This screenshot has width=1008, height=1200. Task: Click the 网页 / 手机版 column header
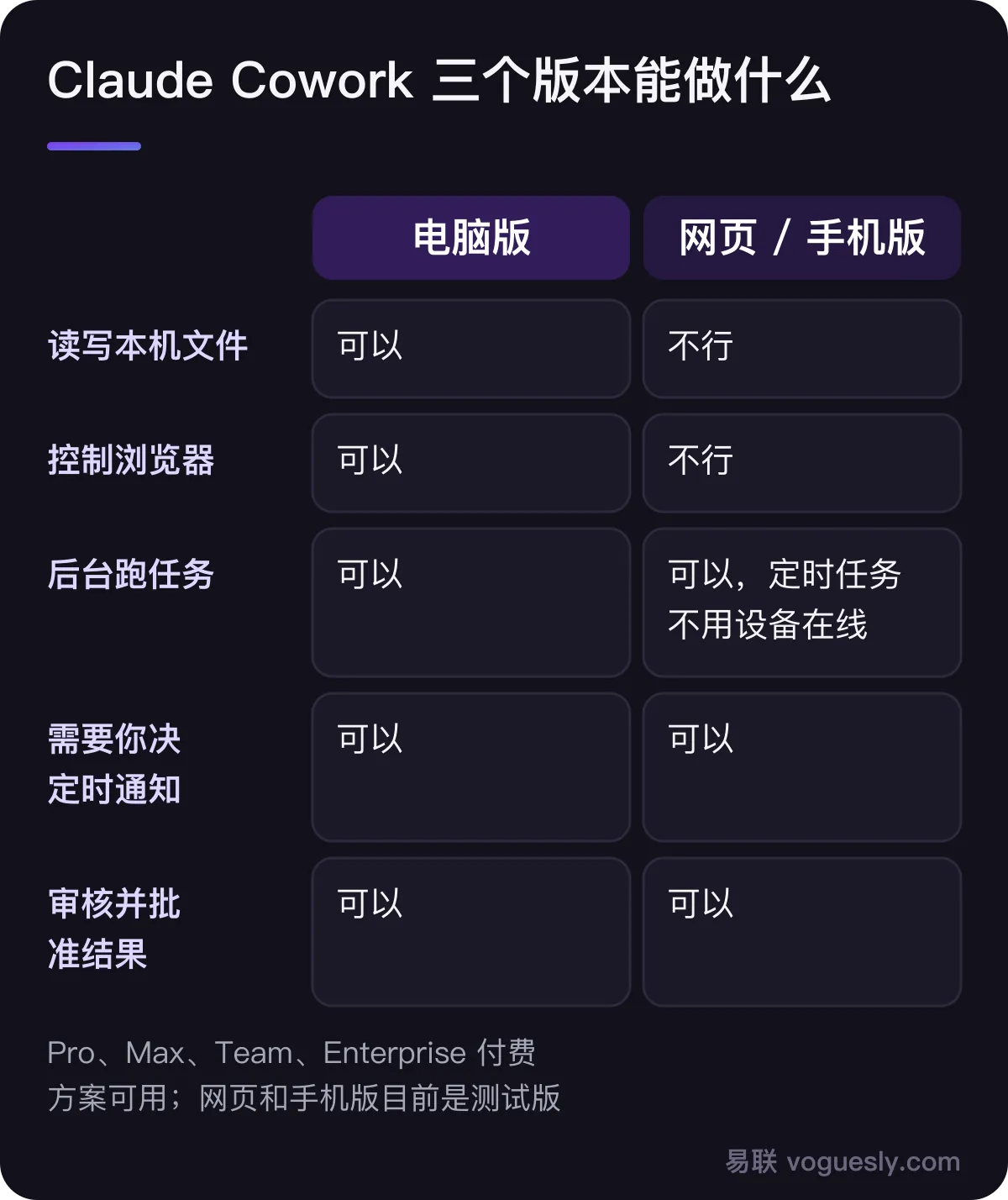pyautogui.click(x=802, y=238)
